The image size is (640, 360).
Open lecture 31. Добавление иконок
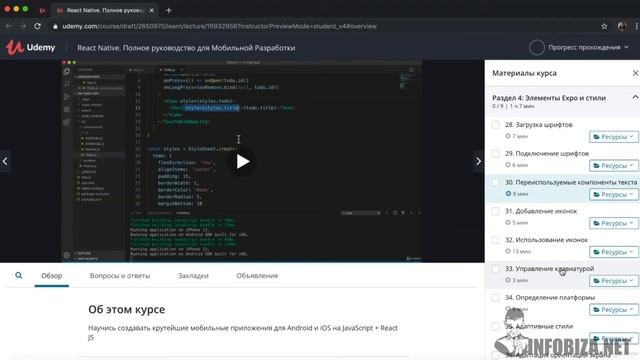[541, 211]
